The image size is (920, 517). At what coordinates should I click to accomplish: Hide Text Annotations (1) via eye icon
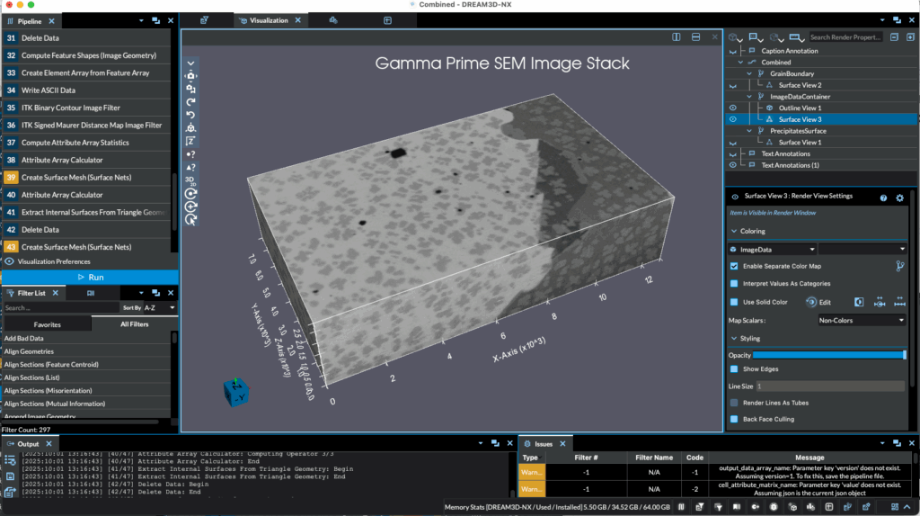733,165
